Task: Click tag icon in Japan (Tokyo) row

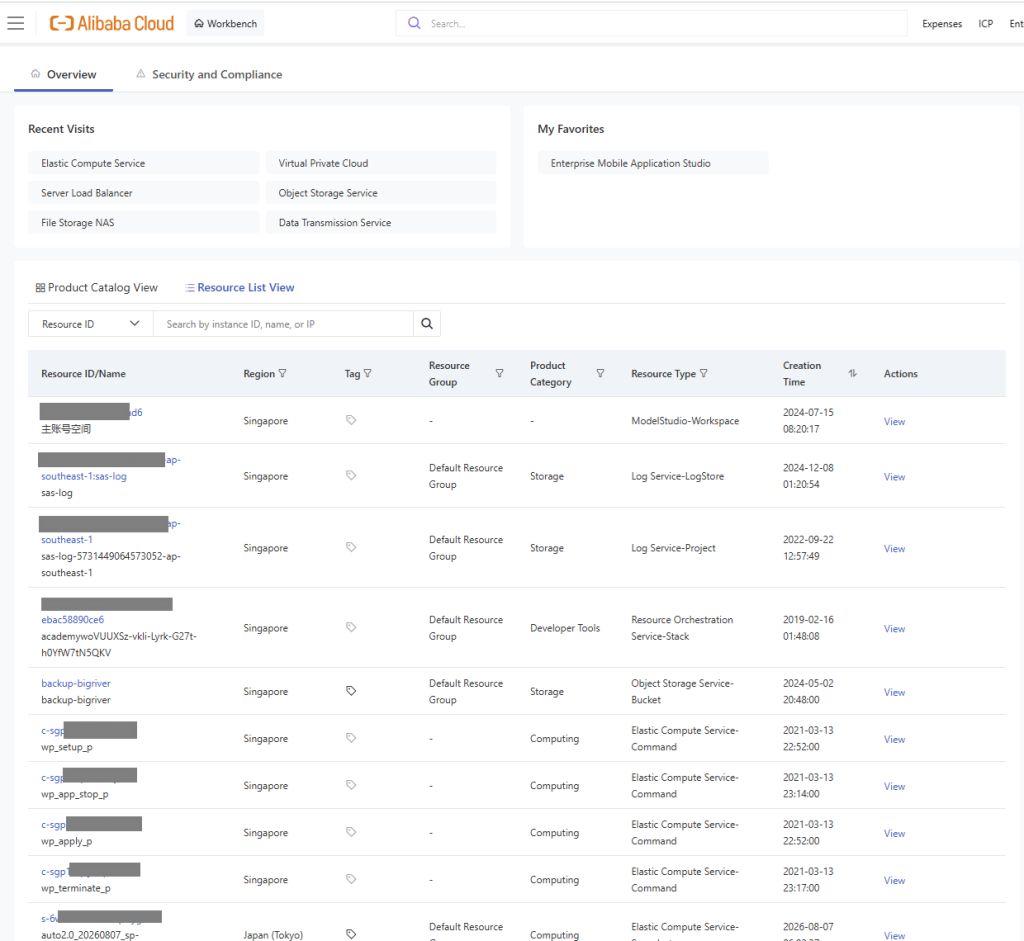Action: [351, 934]
